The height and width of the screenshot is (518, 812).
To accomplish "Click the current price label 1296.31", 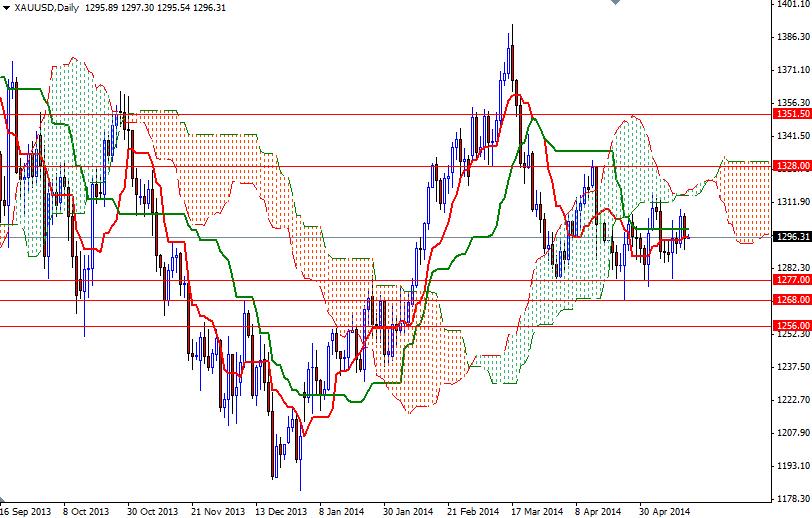I will point(792,237).
